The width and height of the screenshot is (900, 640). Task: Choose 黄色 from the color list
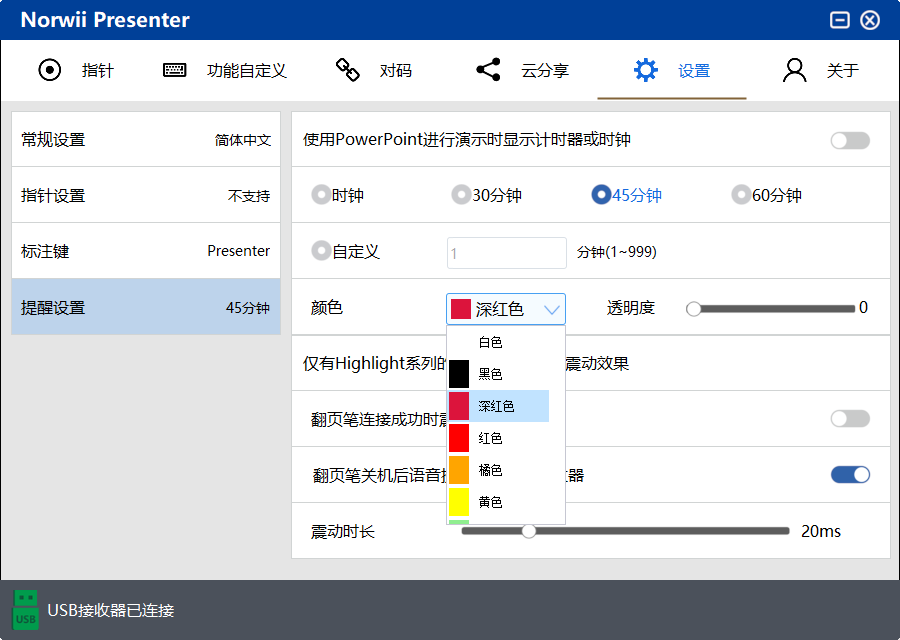[x=498, y=502]
